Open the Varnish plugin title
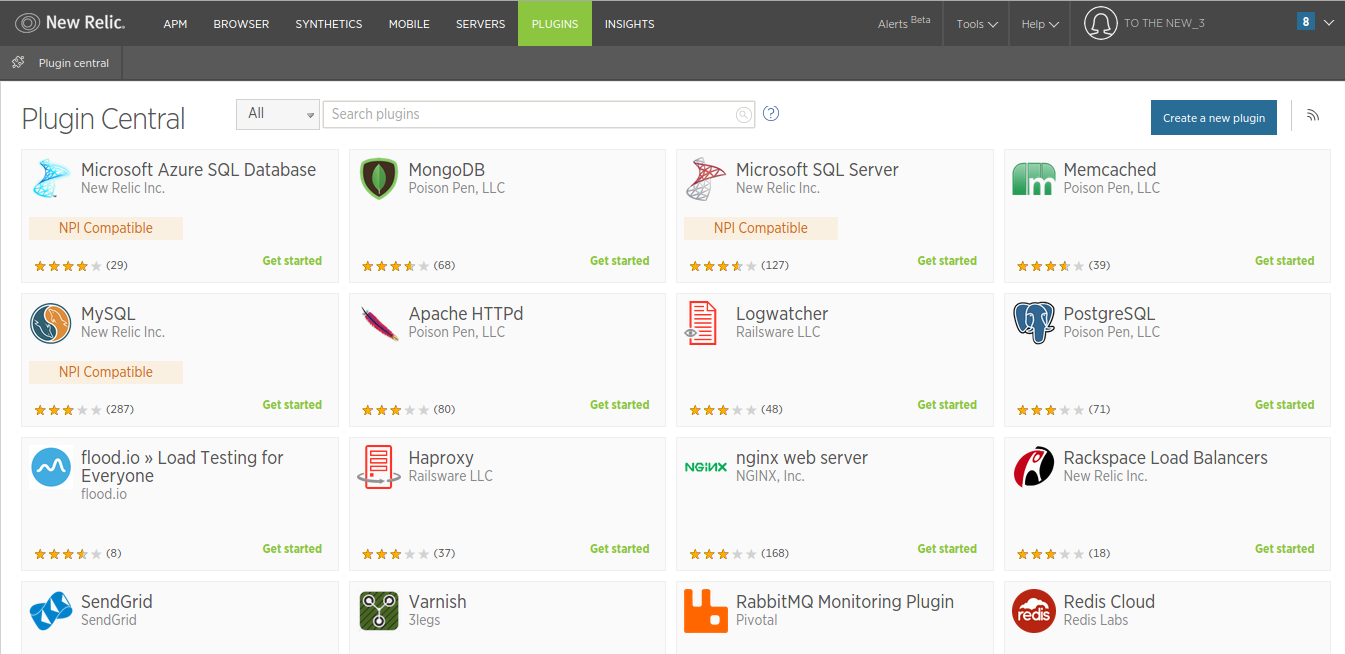Screen dimensions: 1345x654 click(438, 602)
